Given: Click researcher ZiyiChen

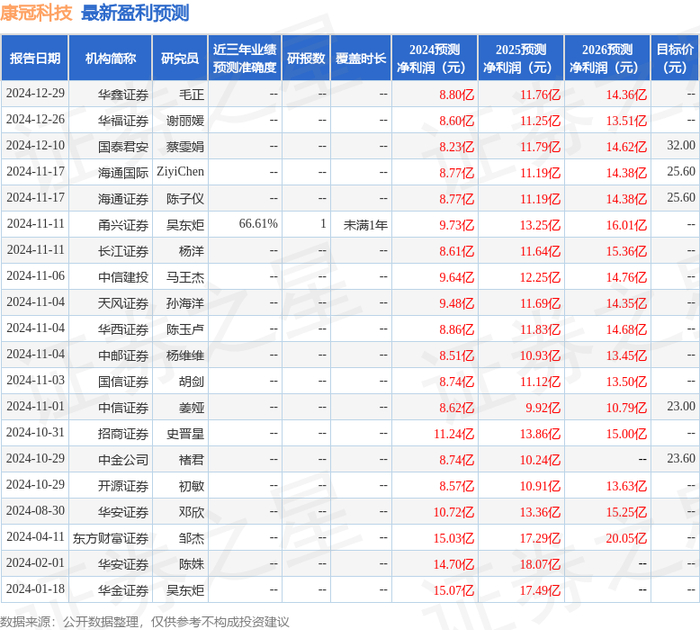Looking at the screenshot, I should [180, 172].
